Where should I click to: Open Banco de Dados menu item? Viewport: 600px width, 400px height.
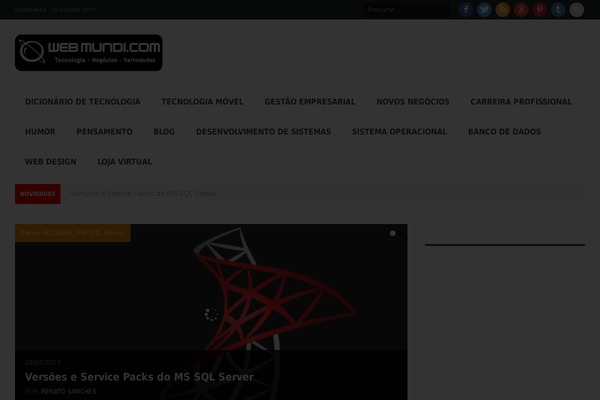click(504, 132)
